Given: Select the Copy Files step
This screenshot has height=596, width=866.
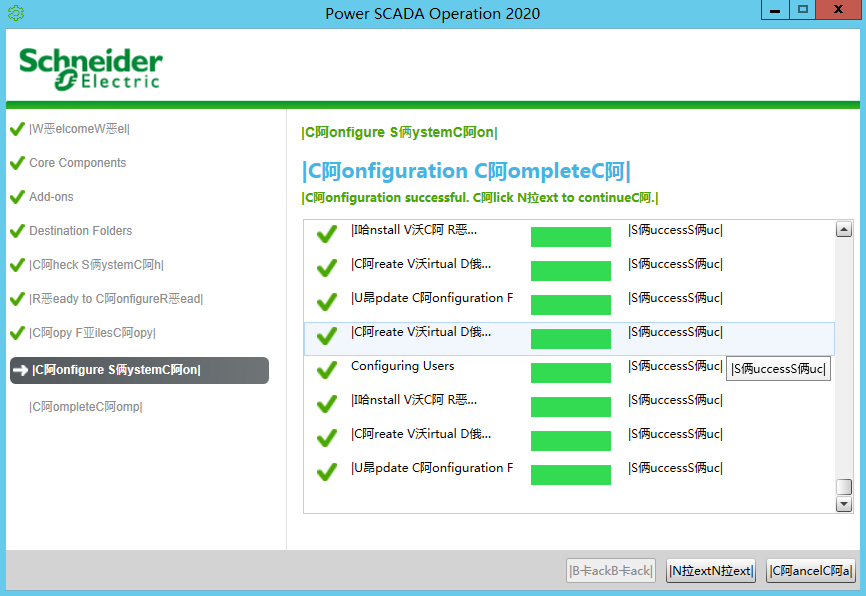Looking at the screenshot, I should click(x=92, y=333).
